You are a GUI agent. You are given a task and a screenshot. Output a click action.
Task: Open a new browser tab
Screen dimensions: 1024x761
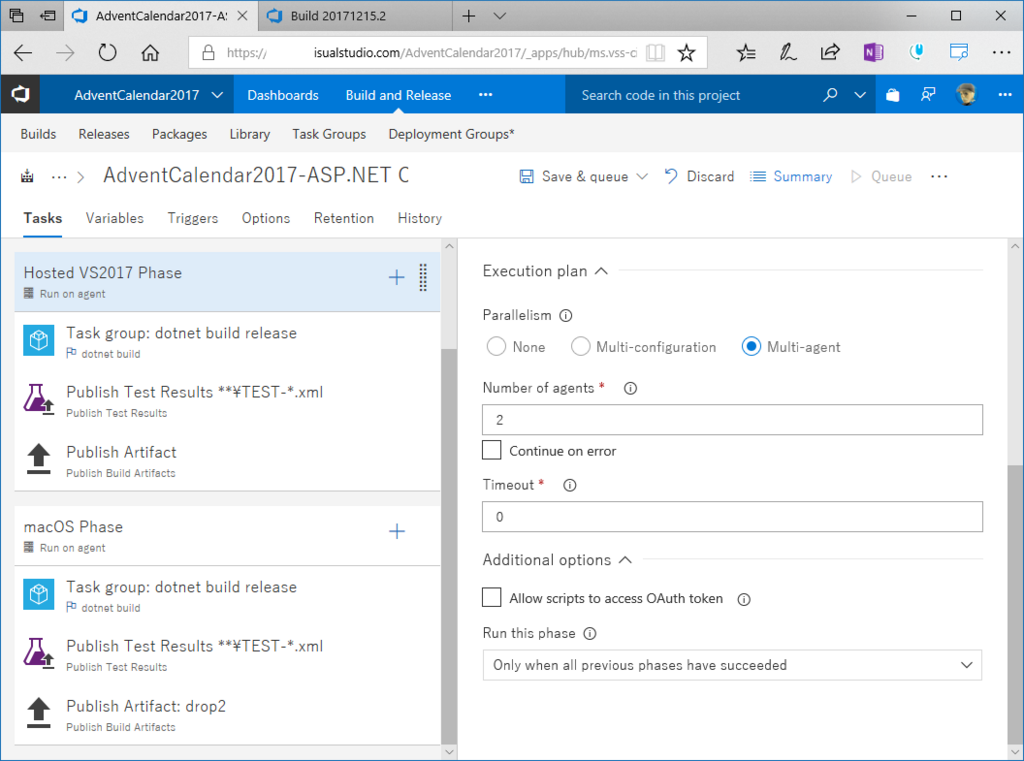coord(468,16)
